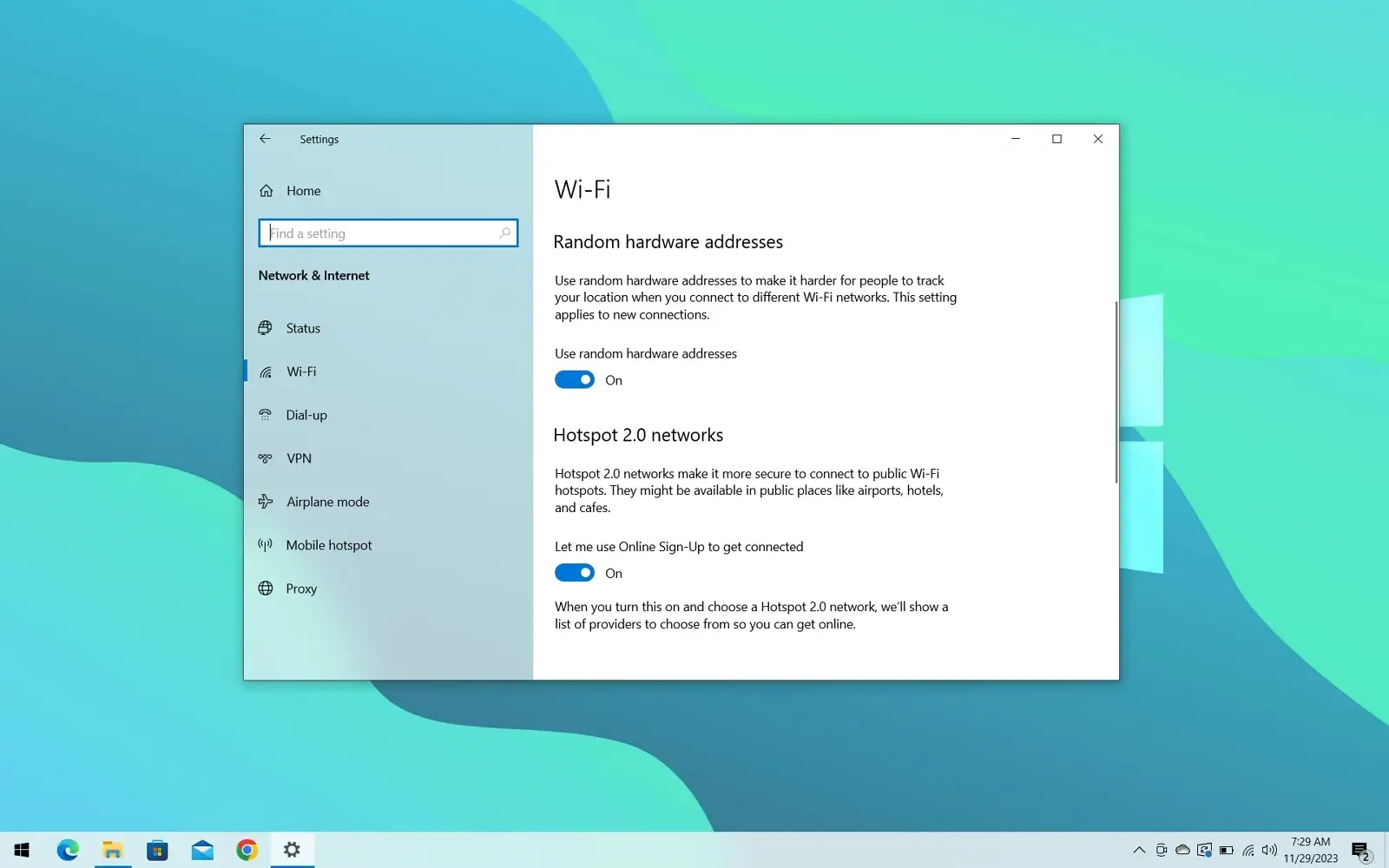Image resolution: width=1389 pixels, height=868 pixels.
Task: Open Microsoft Edge from the taskbar
Action: pos(68,849)
